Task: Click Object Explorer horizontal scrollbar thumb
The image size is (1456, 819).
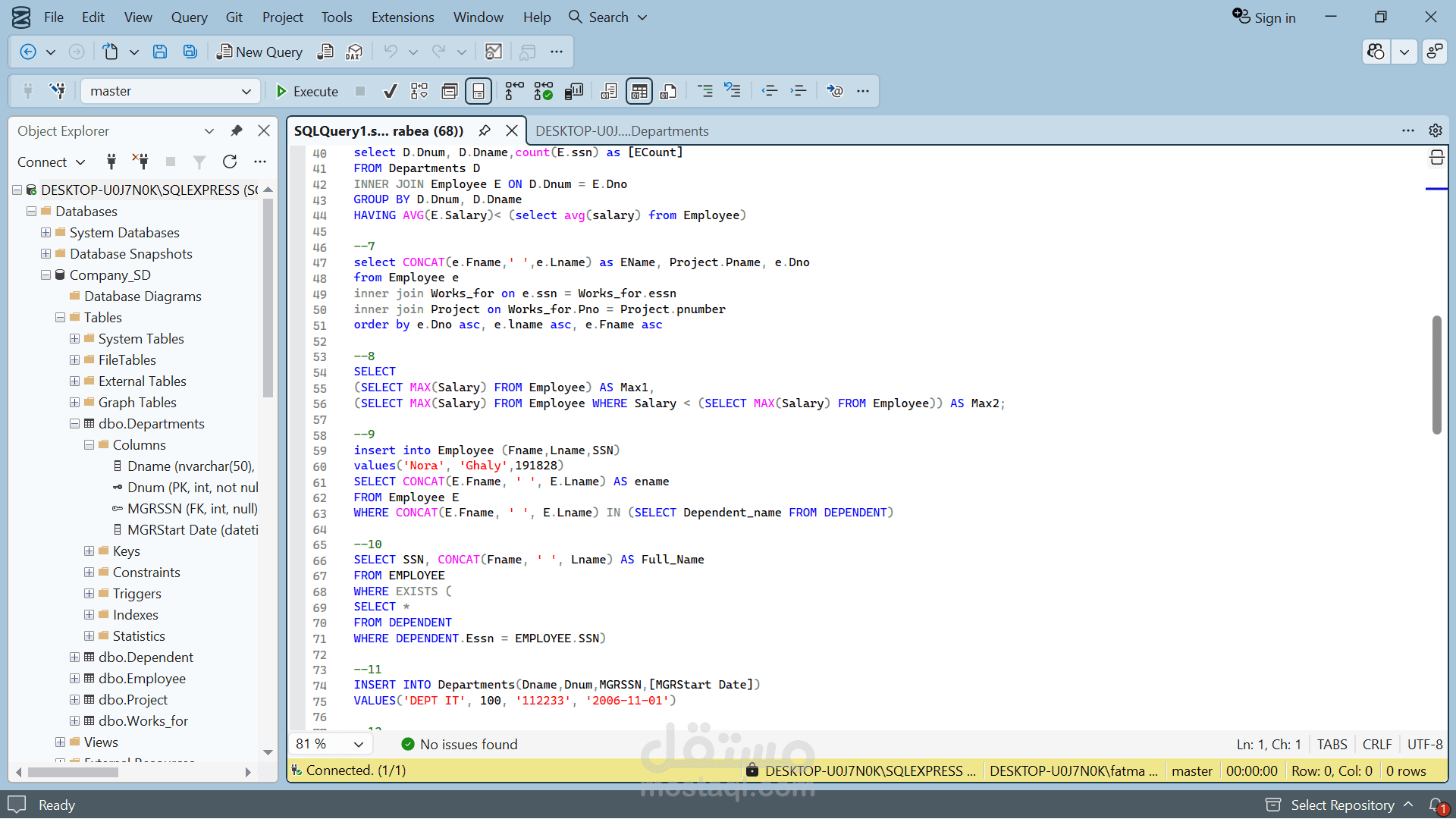Action: pyautogui.click(x=73, y=772)
